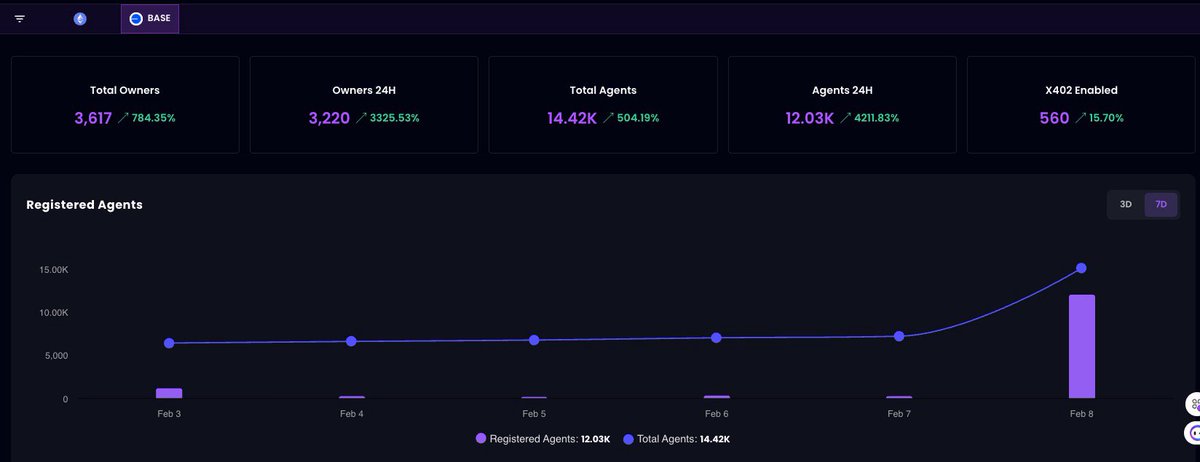Click the Feb 3 registered agents bar
This screenshot has height=462, width=1200.
(169, 394)
